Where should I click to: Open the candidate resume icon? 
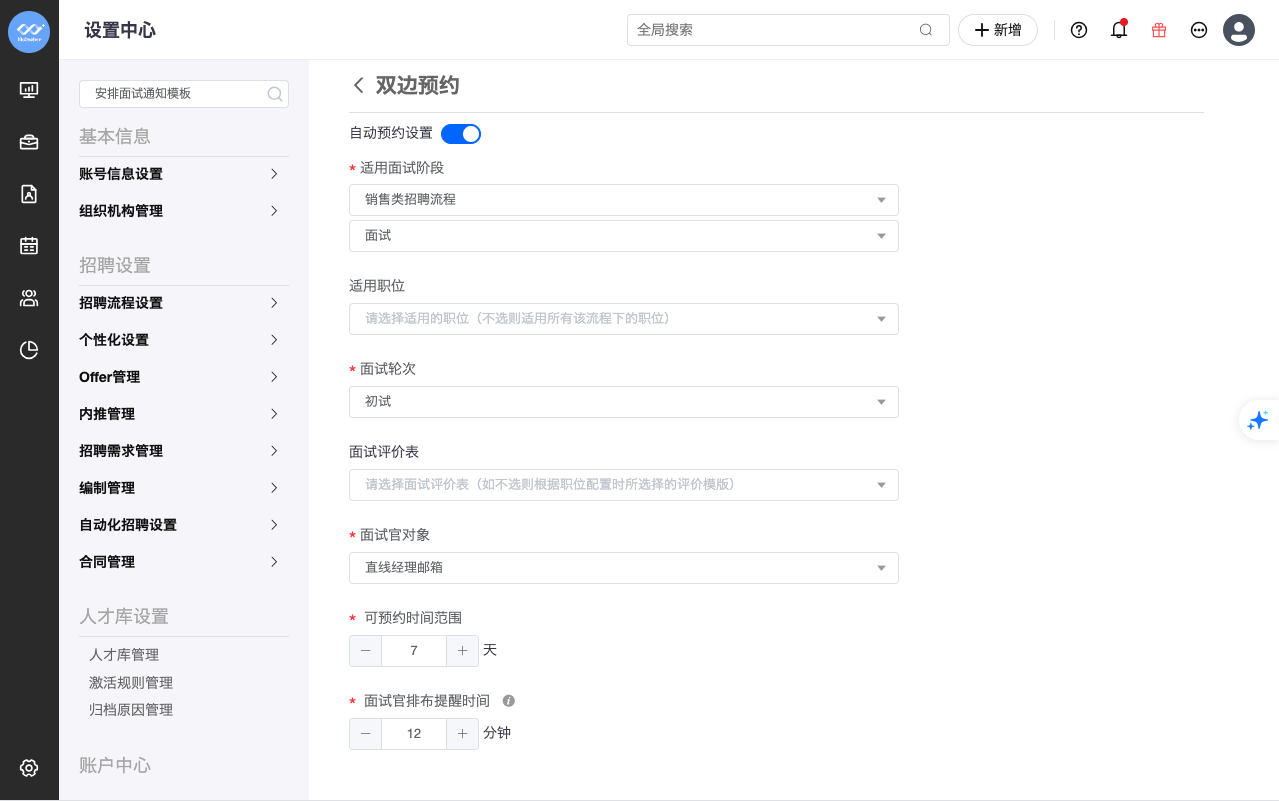click(29, 194)
